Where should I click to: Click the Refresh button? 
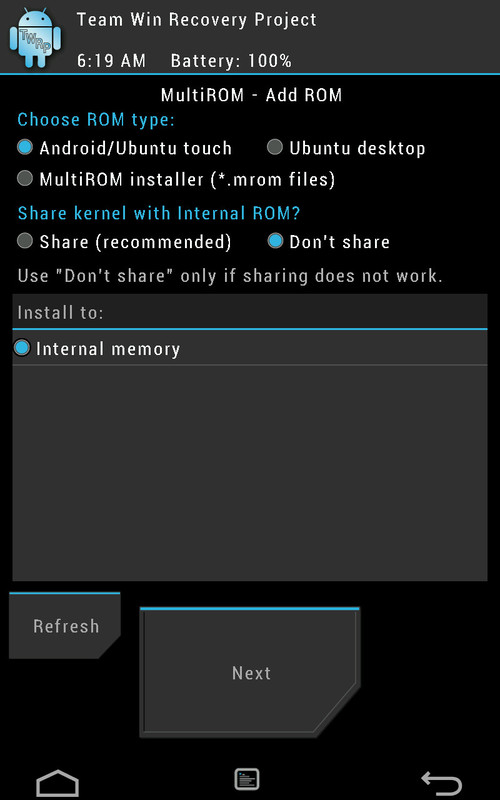click(x=65, y=626)
